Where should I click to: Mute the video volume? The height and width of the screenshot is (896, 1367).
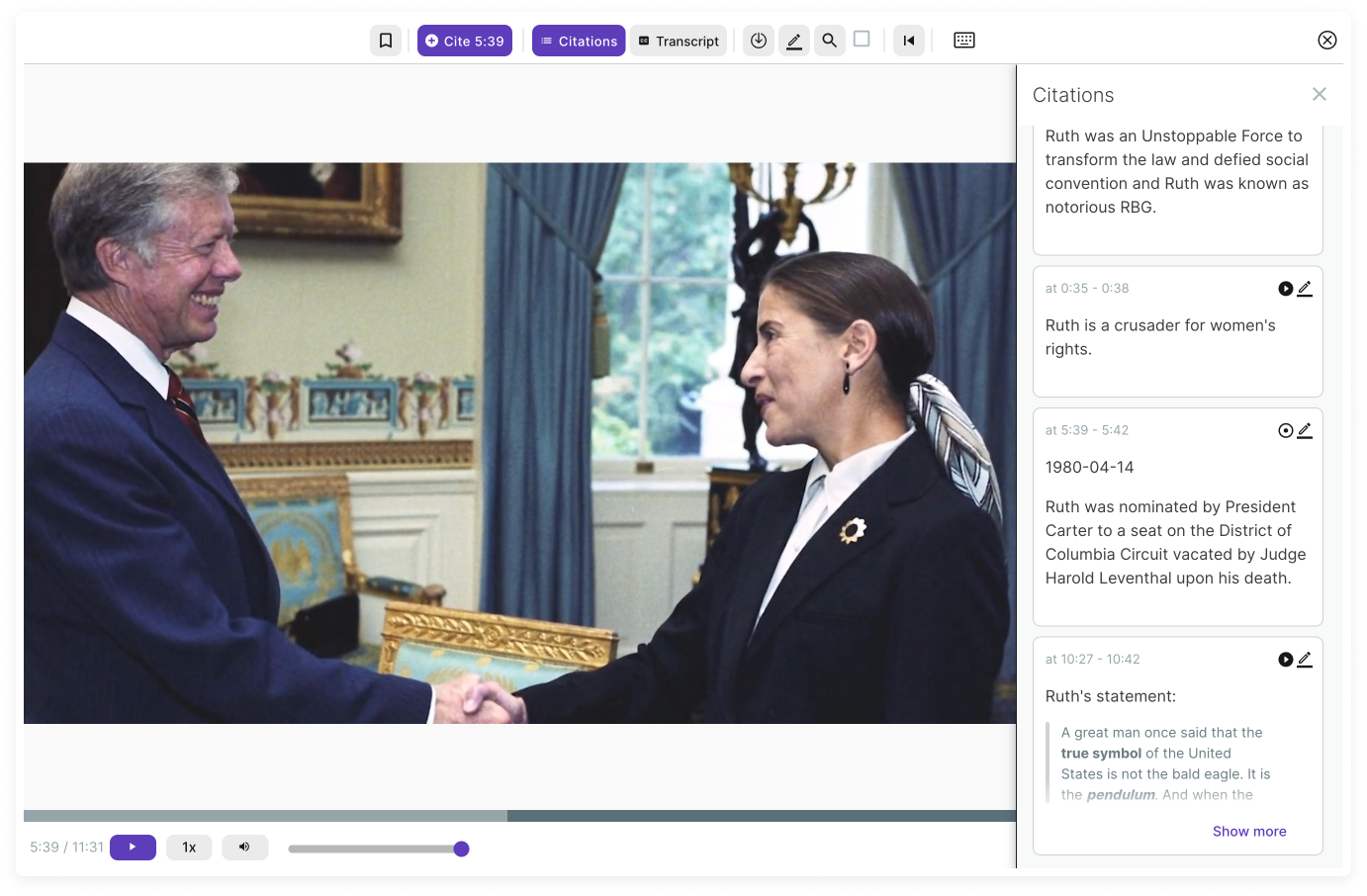(x=244, y=848)
